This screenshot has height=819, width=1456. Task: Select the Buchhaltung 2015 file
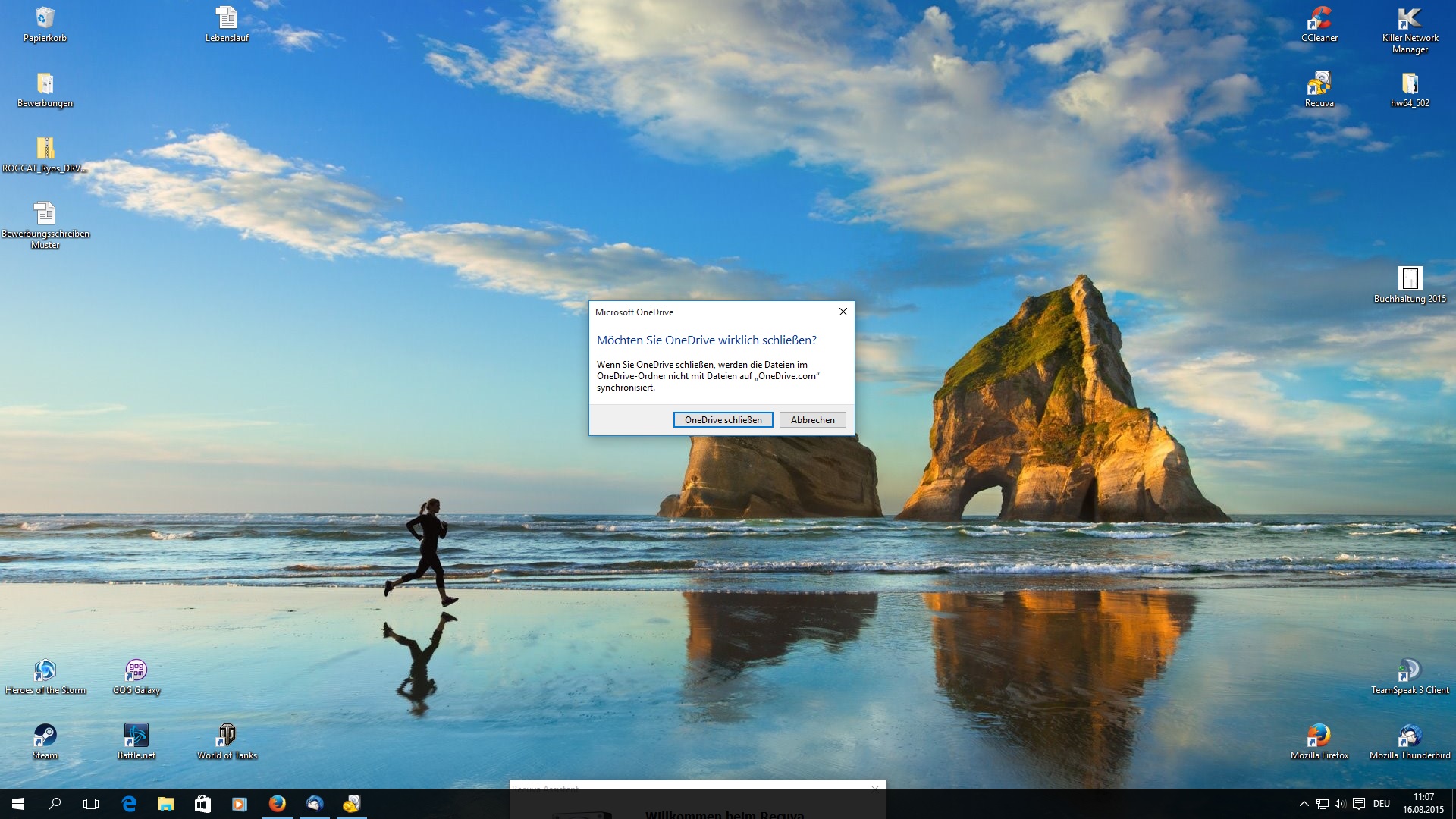(1409, 278)
